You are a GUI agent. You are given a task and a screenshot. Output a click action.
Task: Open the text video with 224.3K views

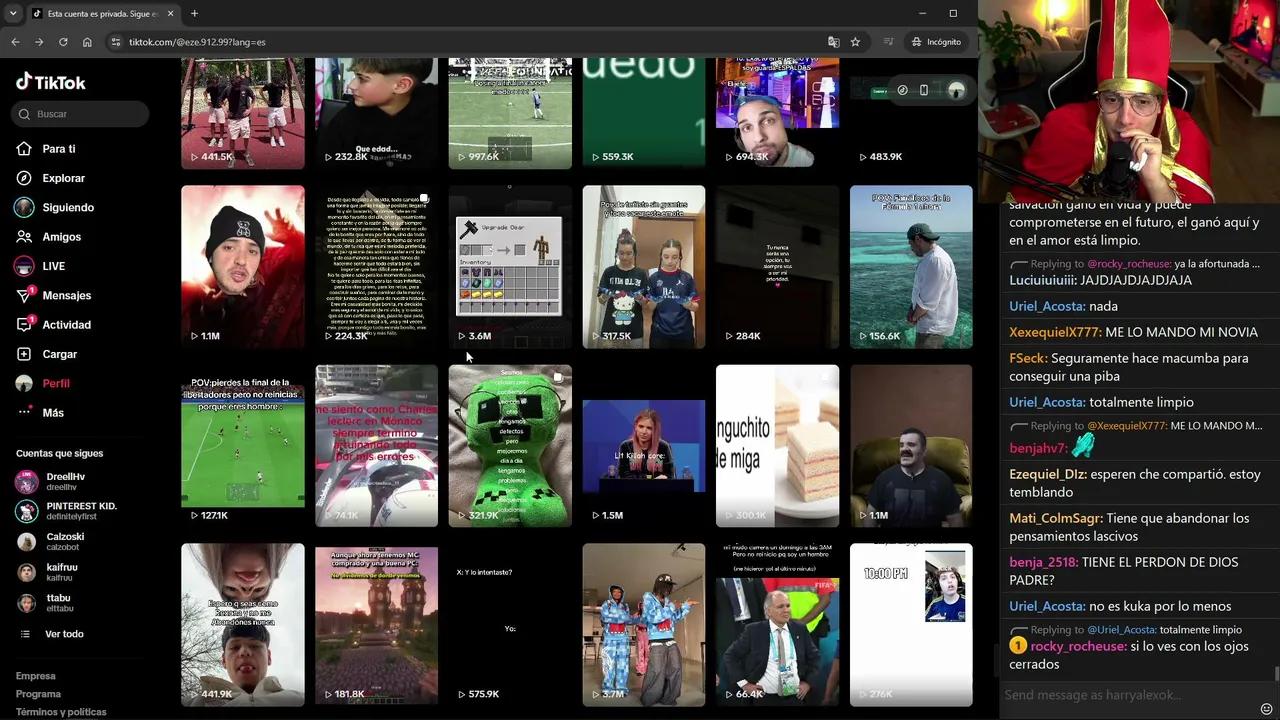pyautogui.click(x=376, y=267)
